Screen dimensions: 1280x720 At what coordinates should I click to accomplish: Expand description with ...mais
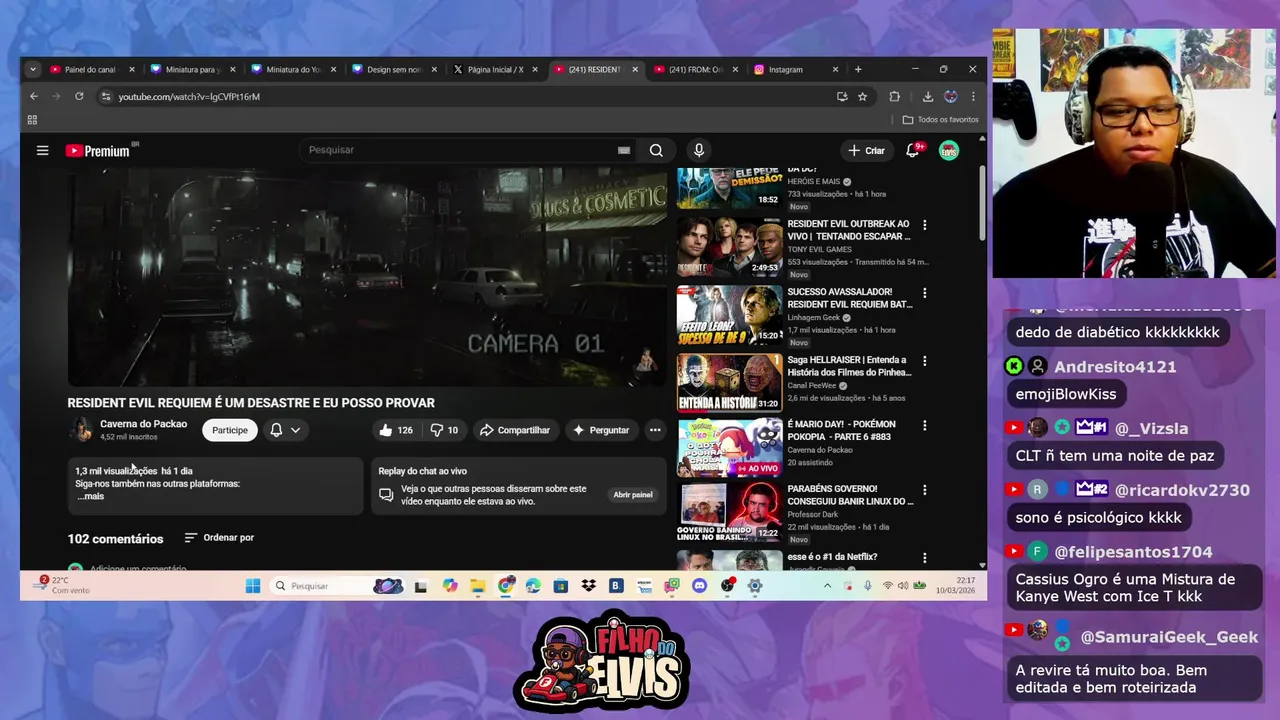[x=91, y=496]
